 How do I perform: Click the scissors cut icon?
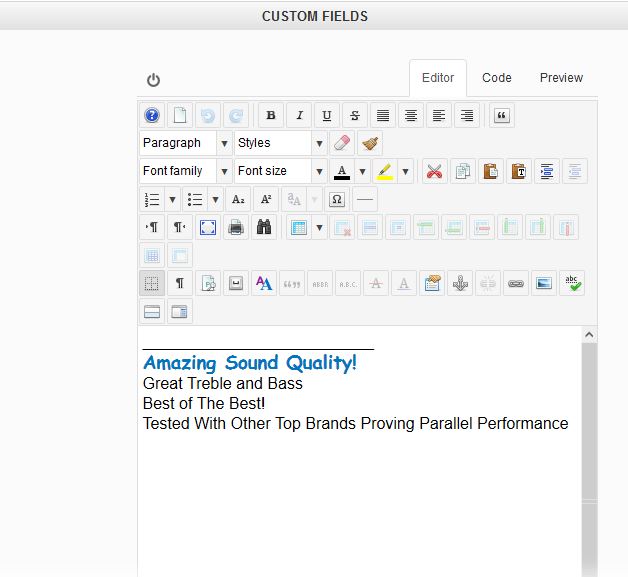click(x=435, y=171)
